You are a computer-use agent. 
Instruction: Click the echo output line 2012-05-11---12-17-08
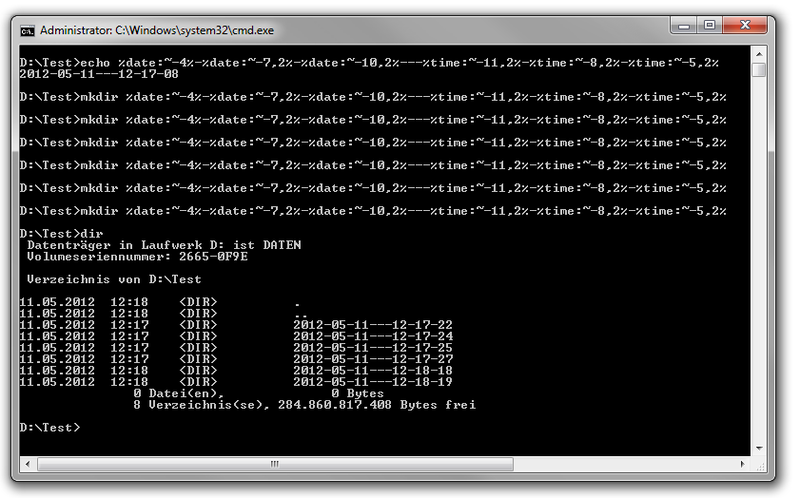[x=99, y=73]
